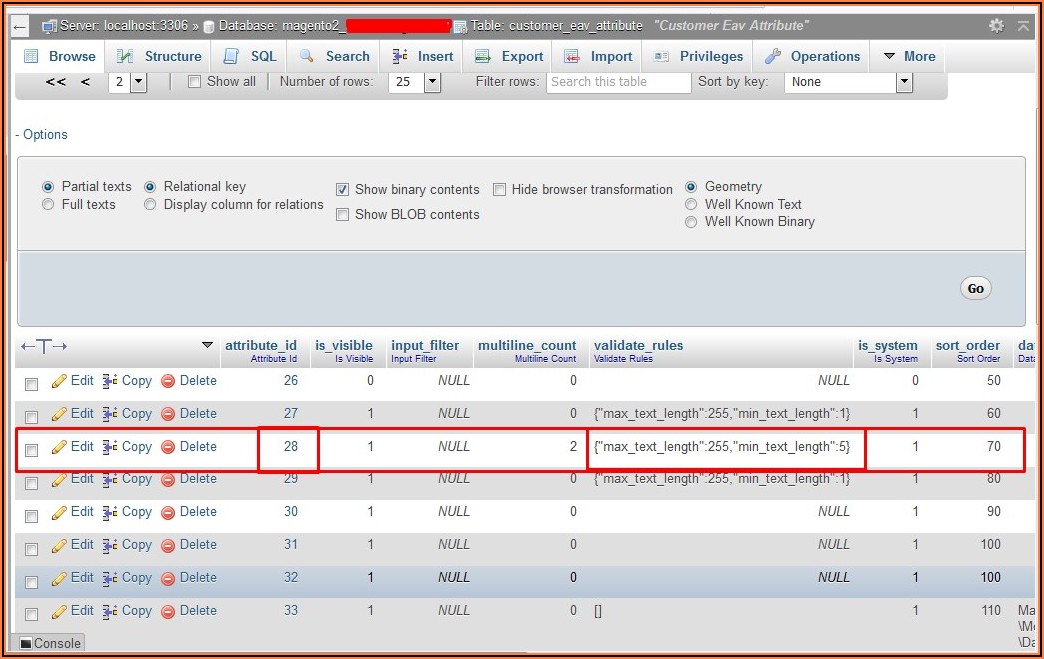1044x659 pixels.
Task: Open the Console panel at the bottom
Action: click(50, 643)
